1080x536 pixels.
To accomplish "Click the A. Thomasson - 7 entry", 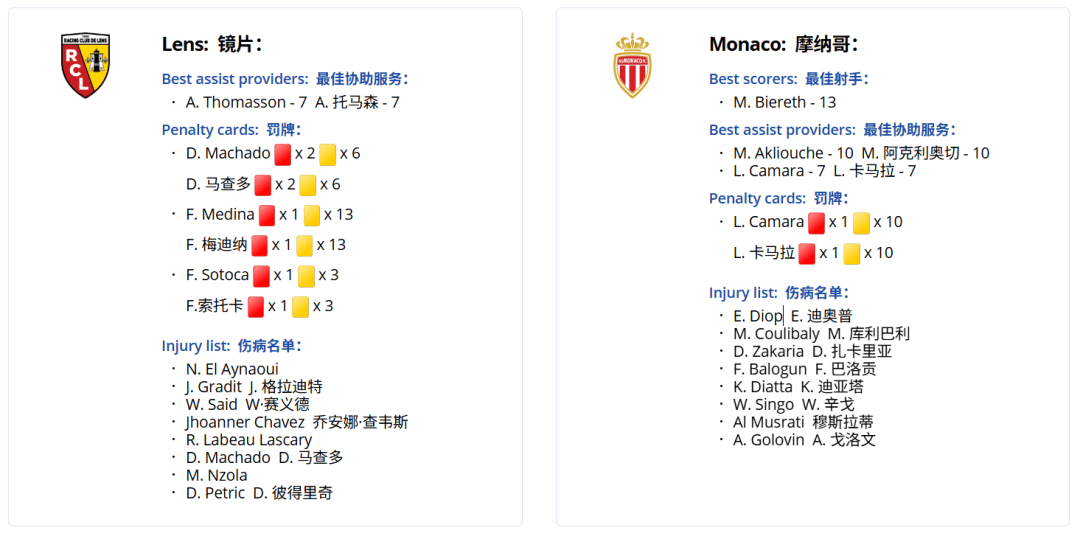I will tap(246, 103).
